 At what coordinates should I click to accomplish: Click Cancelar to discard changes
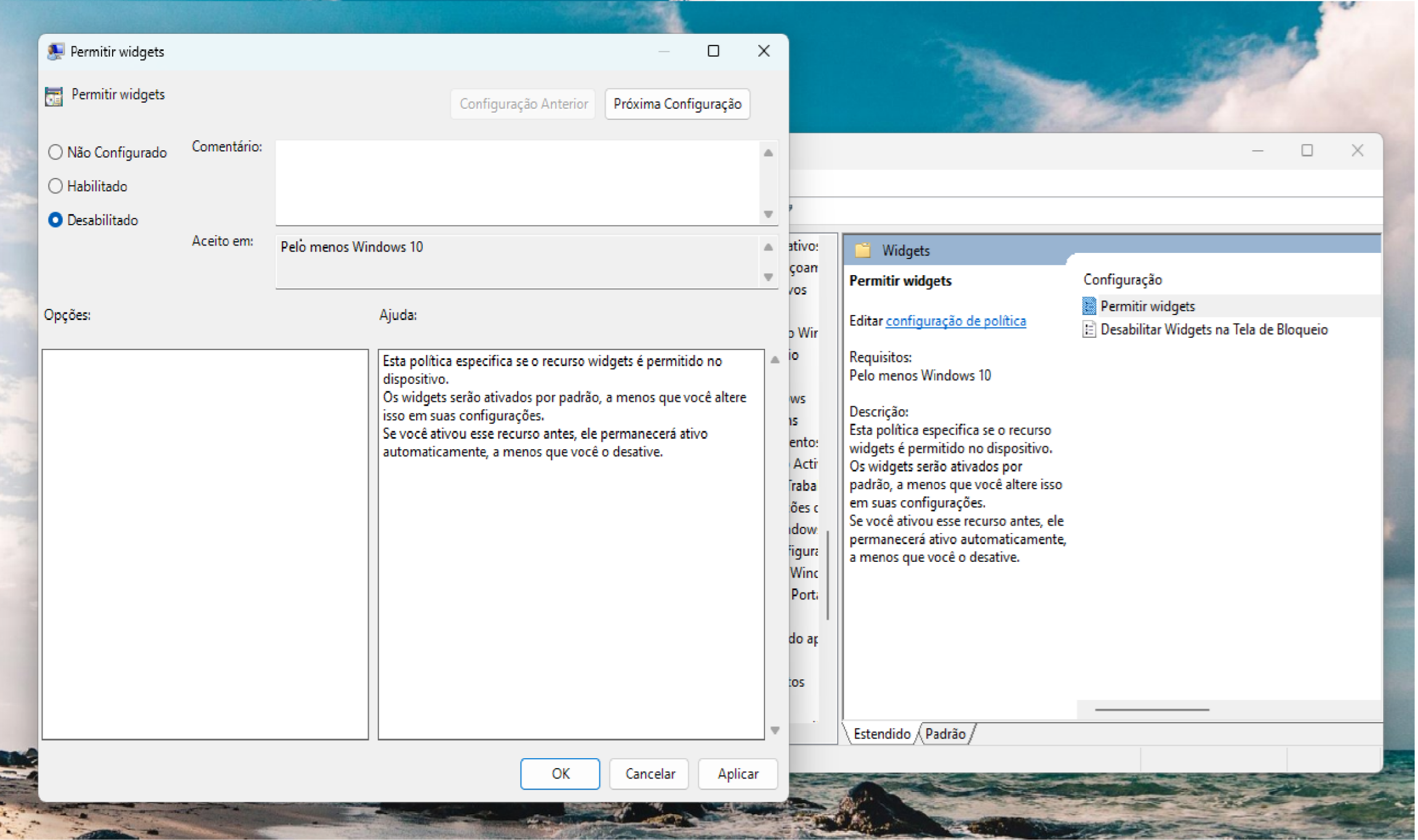click(x=649, y=774)
